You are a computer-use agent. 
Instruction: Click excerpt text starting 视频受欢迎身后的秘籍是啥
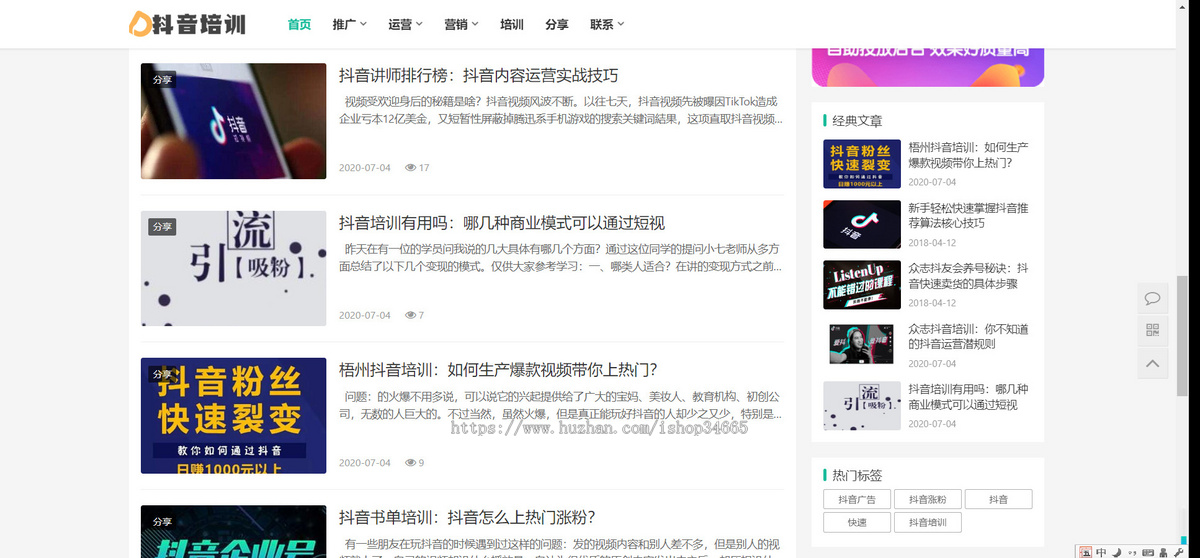point(561,110)
